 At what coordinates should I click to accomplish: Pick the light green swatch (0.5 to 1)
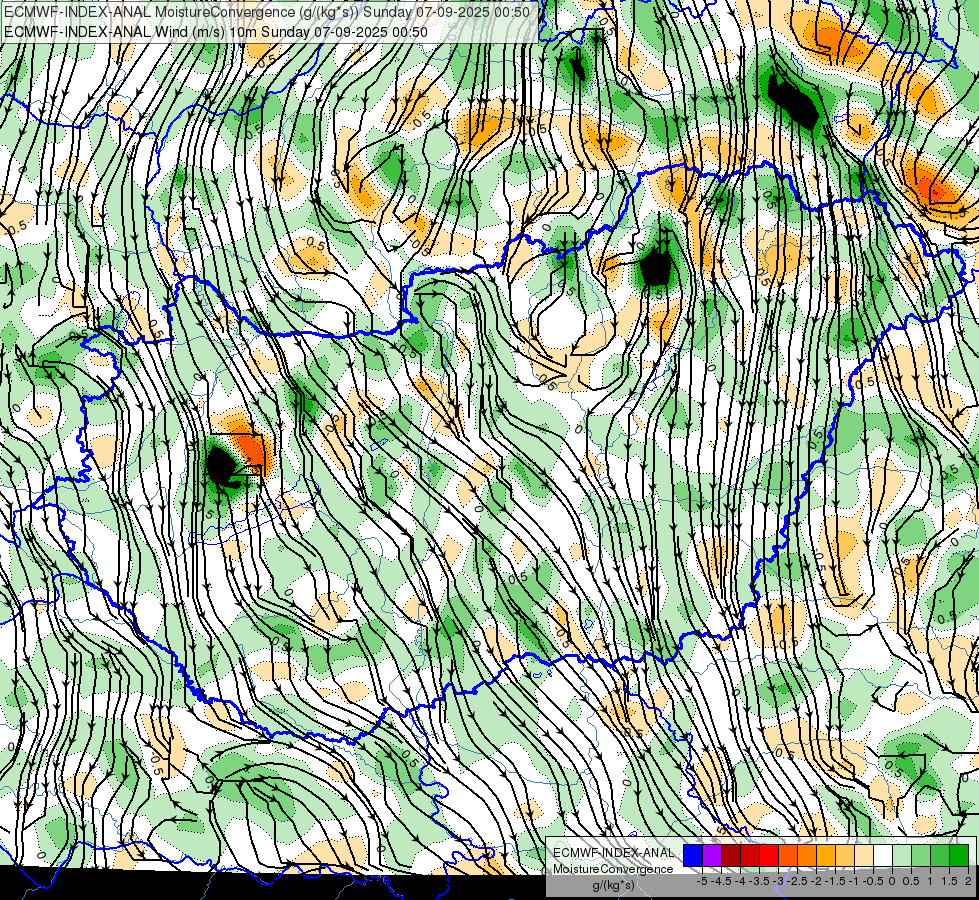(x=921, y=856)
